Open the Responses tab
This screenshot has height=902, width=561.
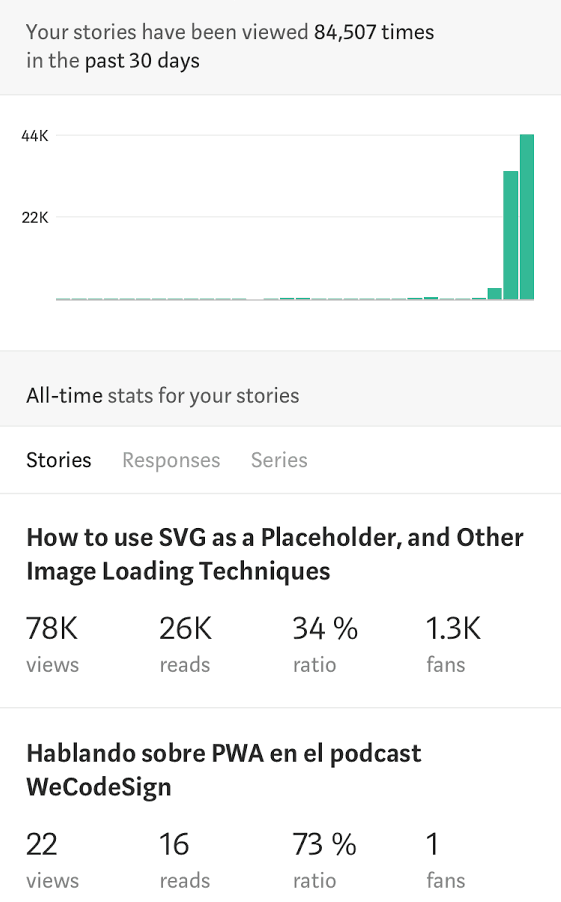171,460
